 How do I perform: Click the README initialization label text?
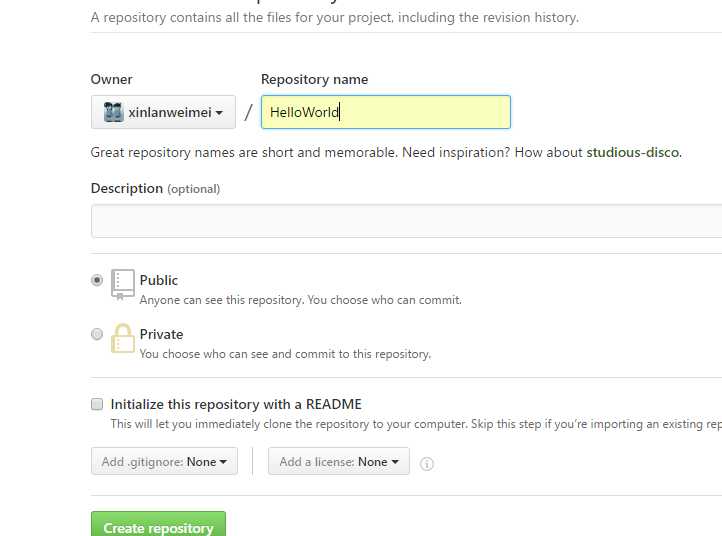coord(236,404)
